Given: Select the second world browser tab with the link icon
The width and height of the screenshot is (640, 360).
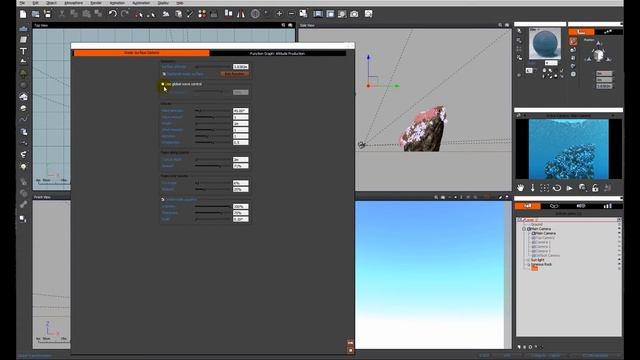Looking at the screenshot, I should (554, 206).
